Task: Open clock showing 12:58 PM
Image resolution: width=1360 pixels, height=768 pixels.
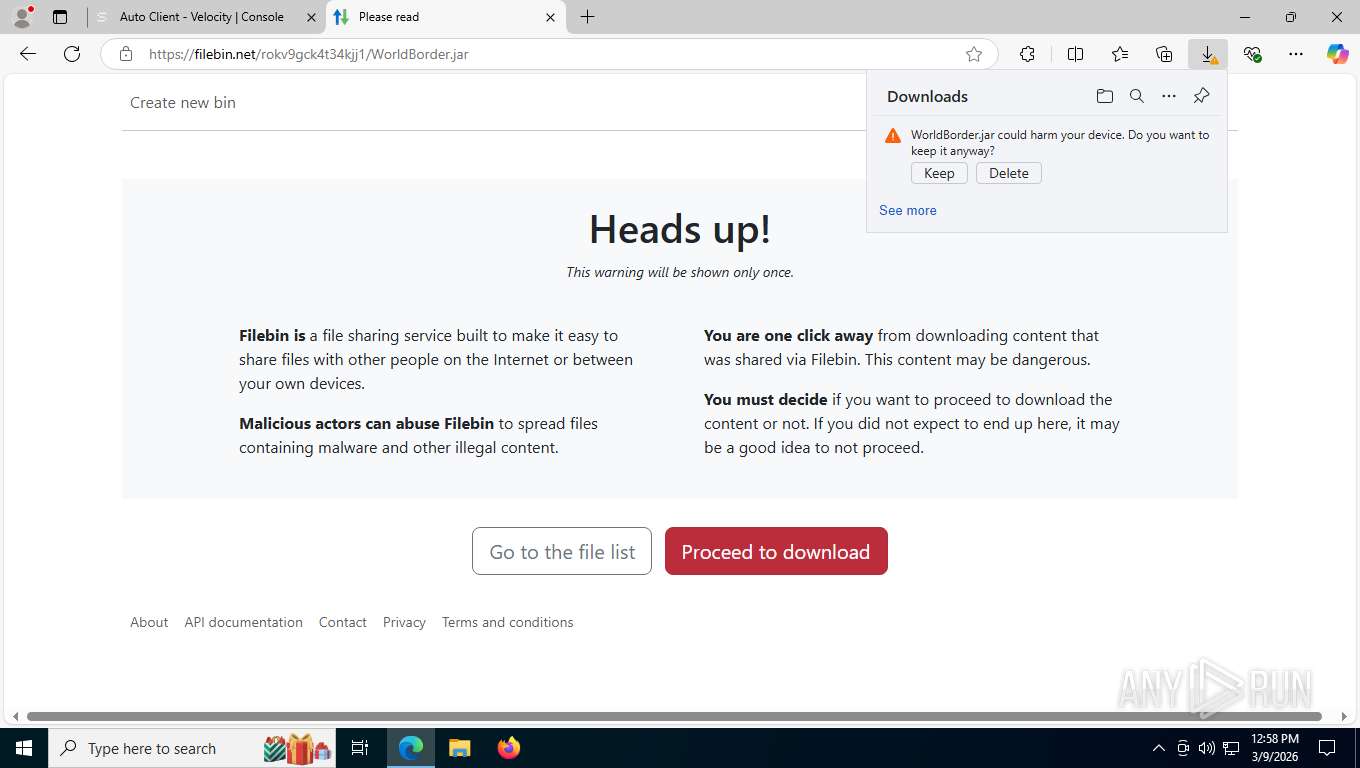Action: pos(1274,748)
